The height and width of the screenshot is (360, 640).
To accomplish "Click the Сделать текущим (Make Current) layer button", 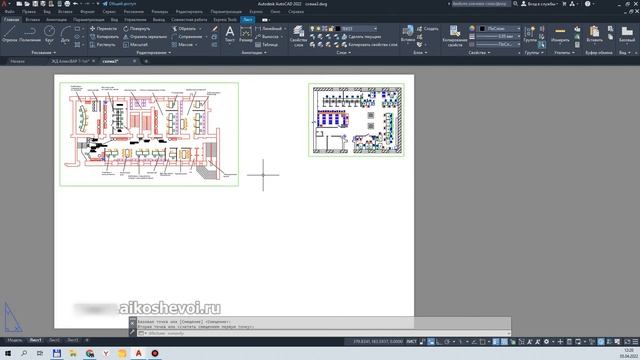I will point(361,37).
